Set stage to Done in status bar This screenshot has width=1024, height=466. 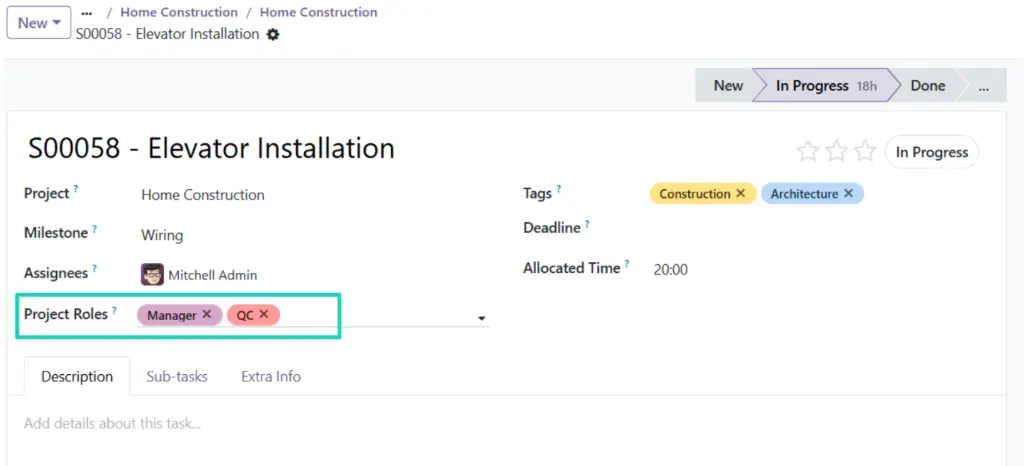(928, 85)
